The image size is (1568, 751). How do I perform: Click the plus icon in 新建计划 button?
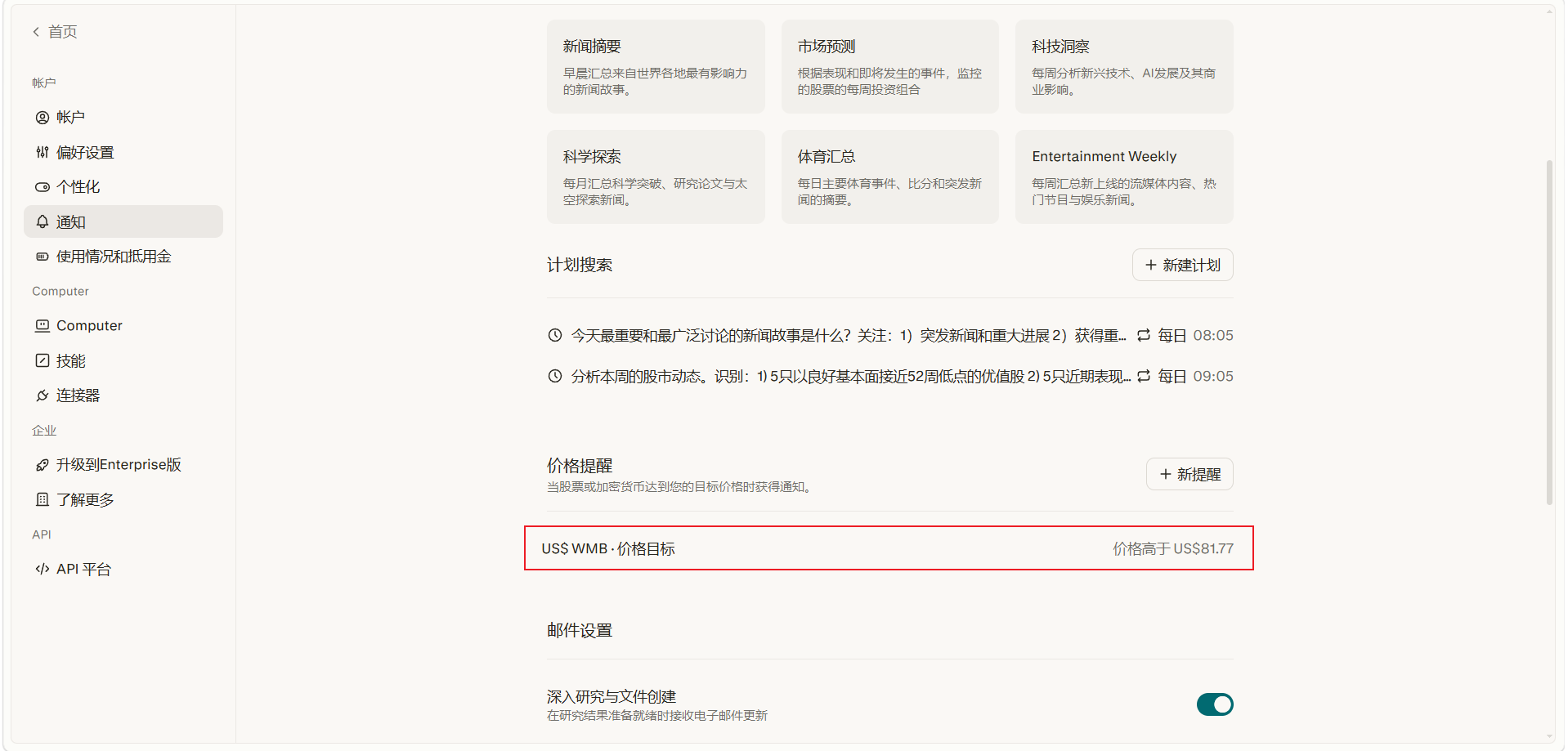[1151, 265]
